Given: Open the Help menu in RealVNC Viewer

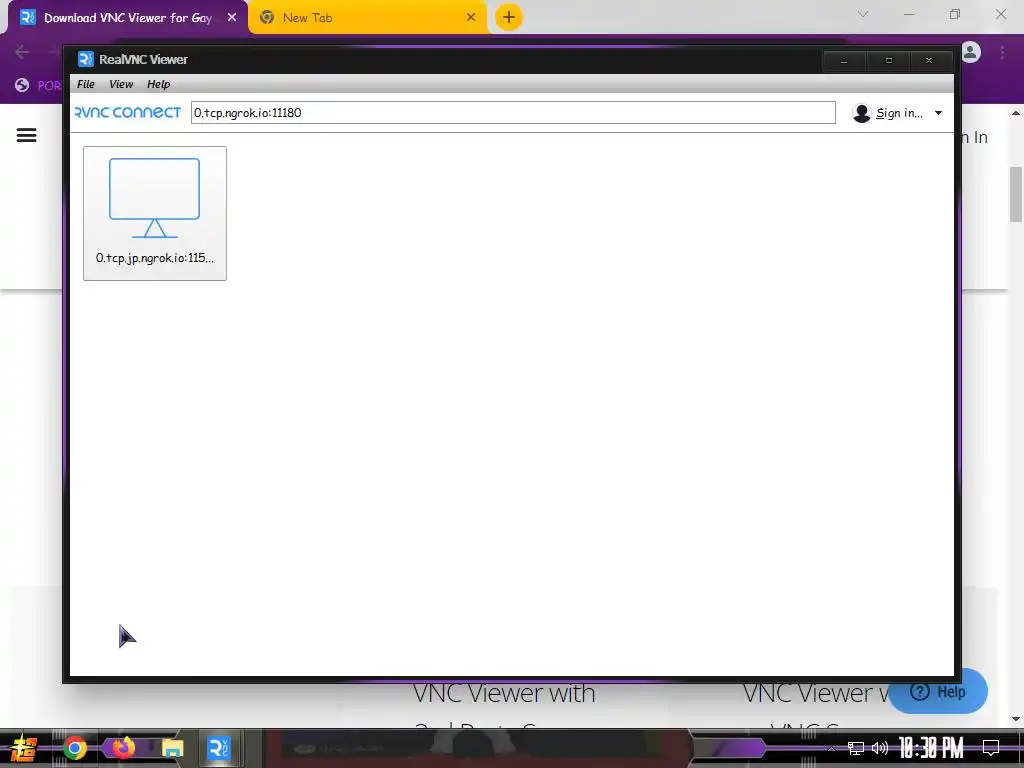Looking at the screenshot, I should [x=158, y=84].
